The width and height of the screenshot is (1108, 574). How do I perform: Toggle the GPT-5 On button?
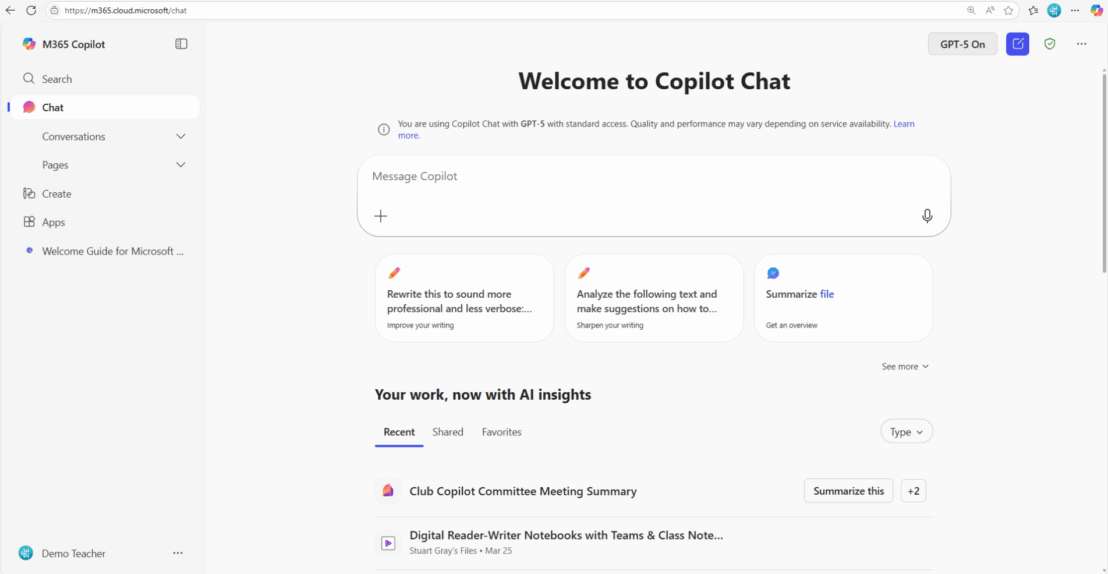(962, 44)
